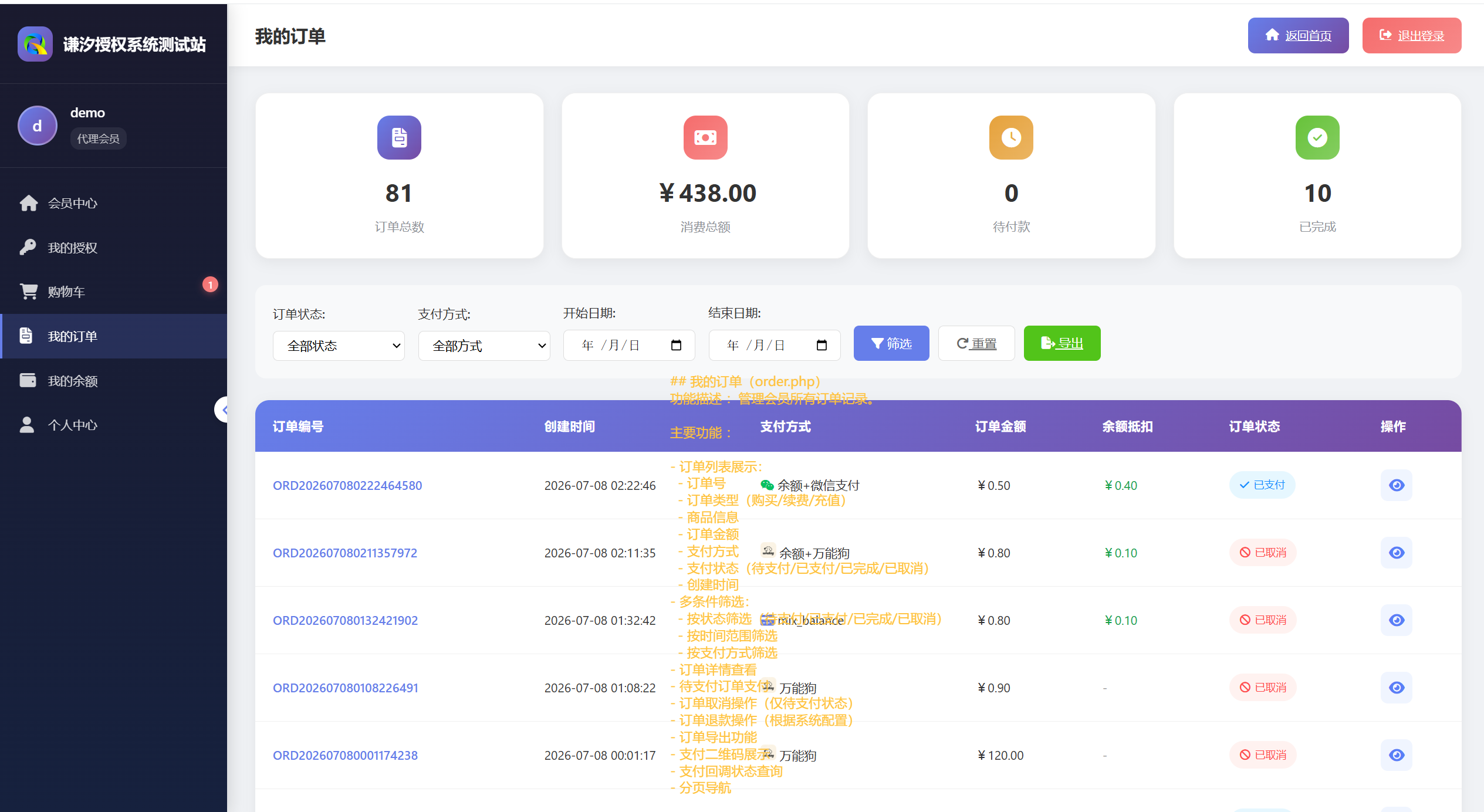Image resolution: width=1484 pixels, height=812 pixels.
Task: Click the total spending money icon
Action: [705, 137]
